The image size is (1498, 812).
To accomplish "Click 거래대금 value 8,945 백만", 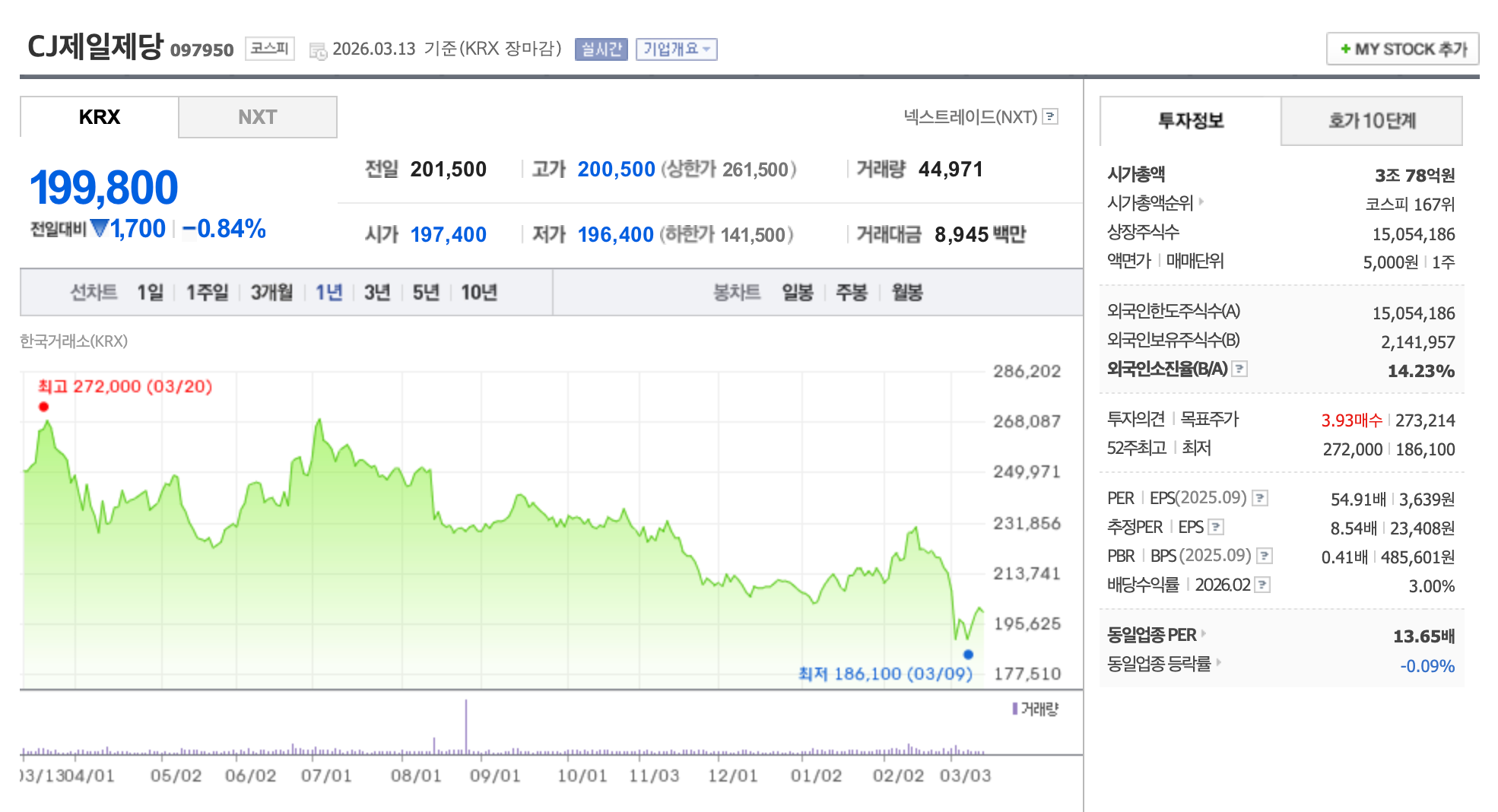I will point(980,234).
